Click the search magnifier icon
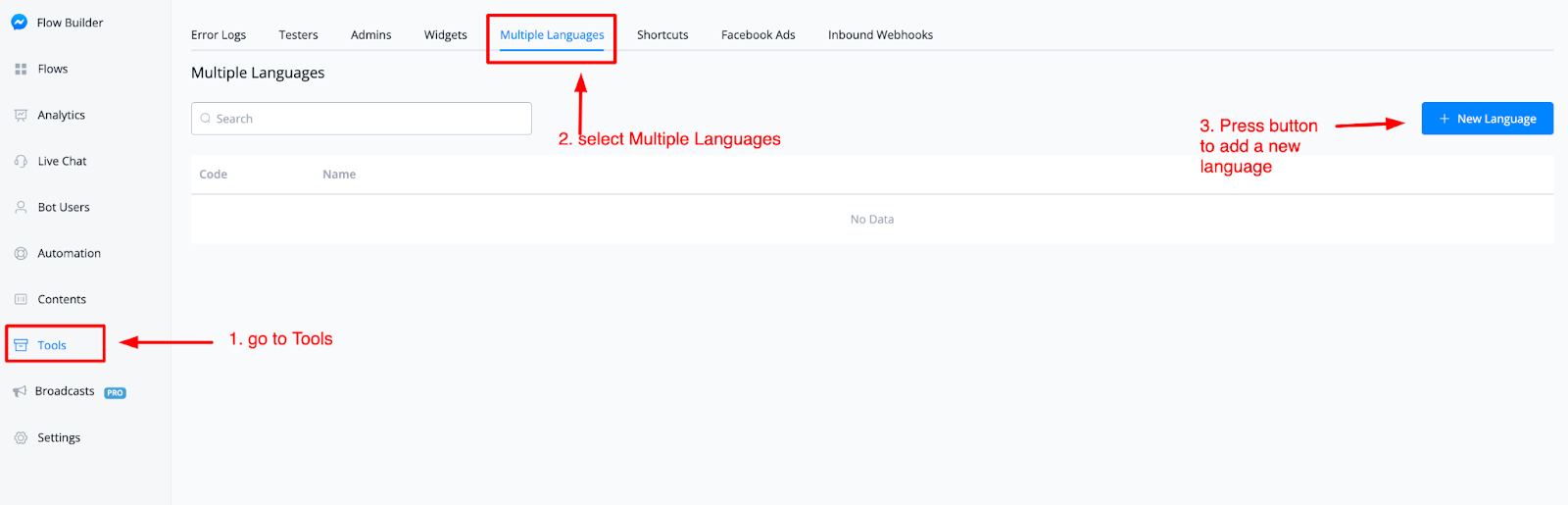The height and width of the screenshot is (505, 1568). tap(206, 119)
